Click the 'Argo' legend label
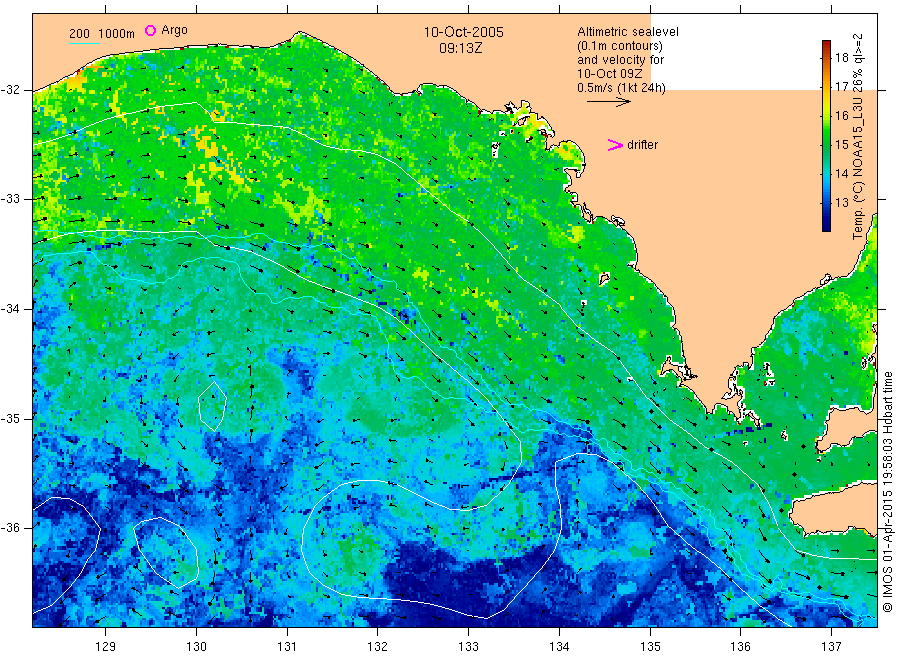 [174, 30]
